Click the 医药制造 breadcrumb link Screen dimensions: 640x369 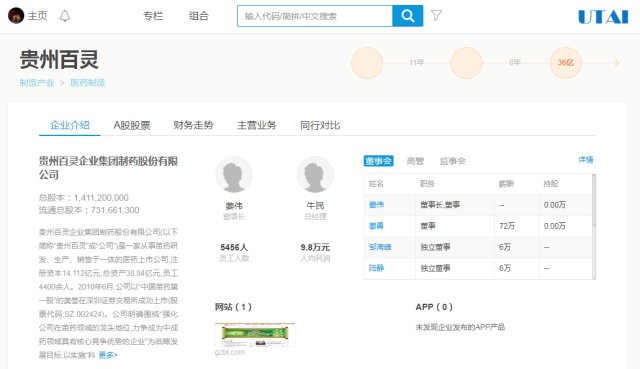pyautogui.click(x=88, y=83)
